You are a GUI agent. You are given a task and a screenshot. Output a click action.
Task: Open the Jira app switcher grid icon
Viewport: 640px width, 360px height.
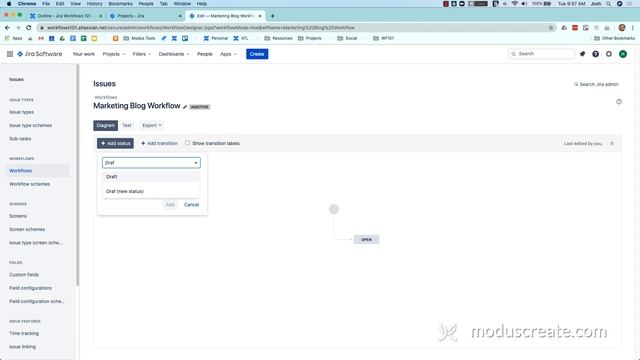click(x=10, y=54)
